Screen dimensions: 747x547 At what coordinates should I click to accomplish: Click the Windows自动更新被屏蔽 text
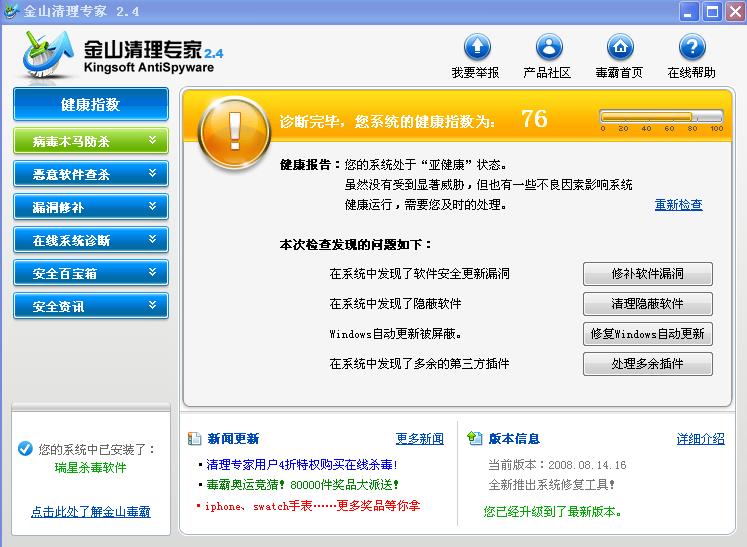395,334
